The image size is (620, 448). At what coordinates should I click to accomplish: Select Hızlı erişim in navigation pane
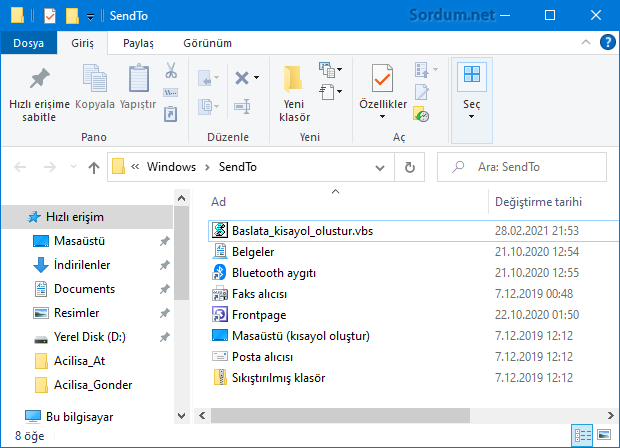87,217
